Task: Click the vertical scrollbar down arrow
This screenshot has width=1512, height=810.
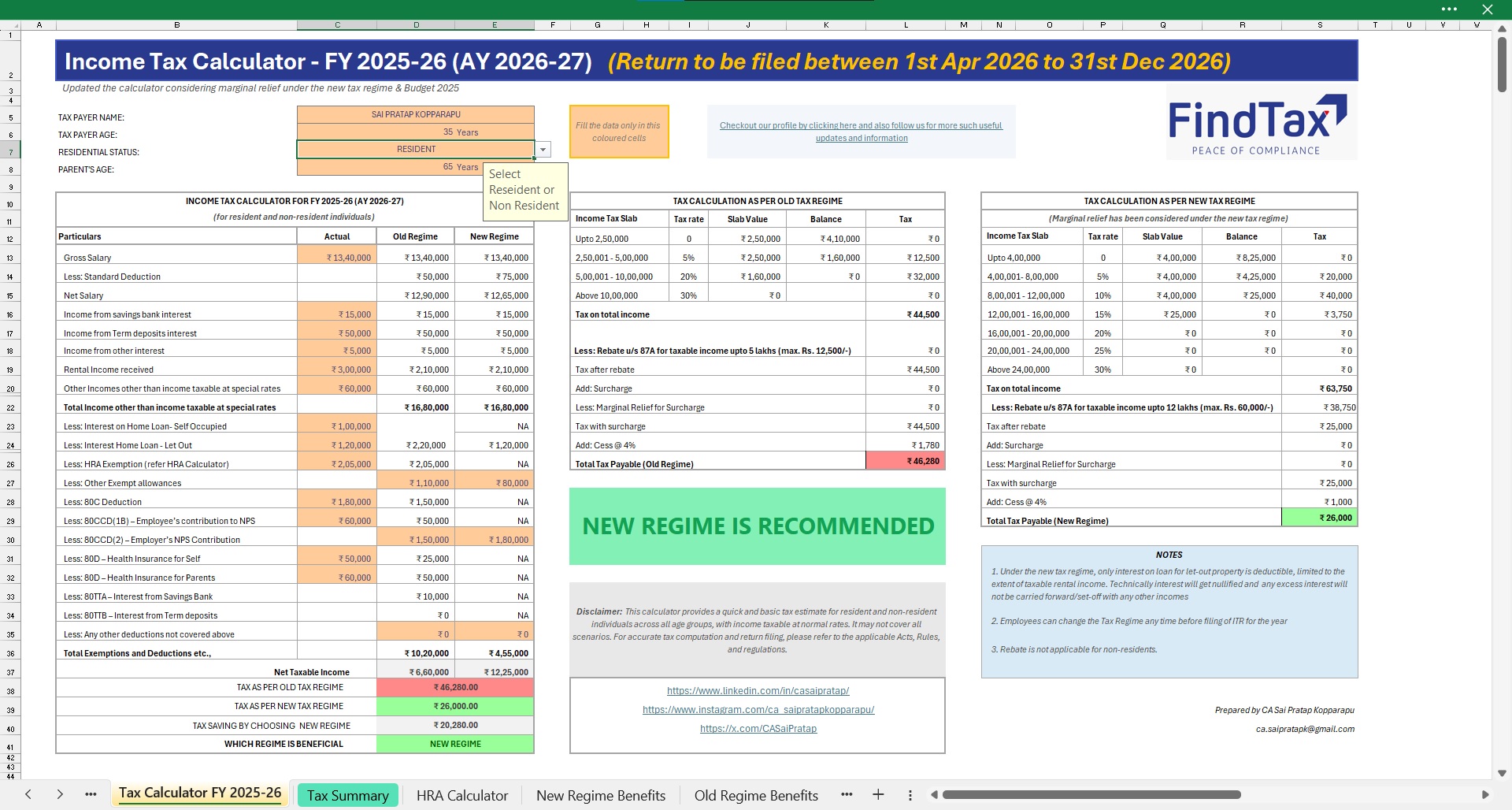Action: click(1502, 773)
